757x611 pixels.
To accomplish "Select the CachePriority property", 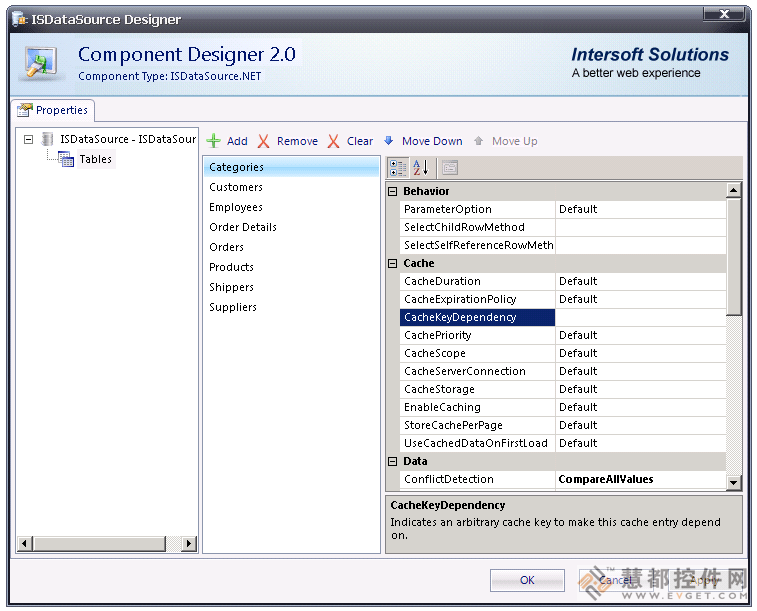I will coord(477,335).
